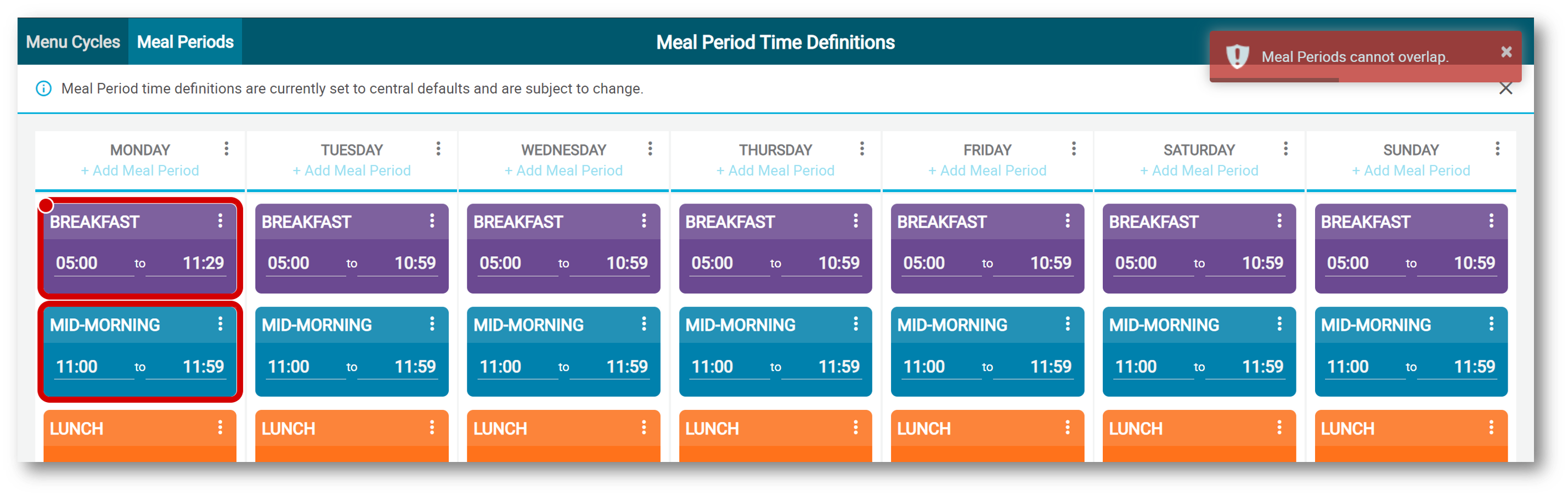
Task: Open Sunday column three-dot menu
Action: point(1497,149)
